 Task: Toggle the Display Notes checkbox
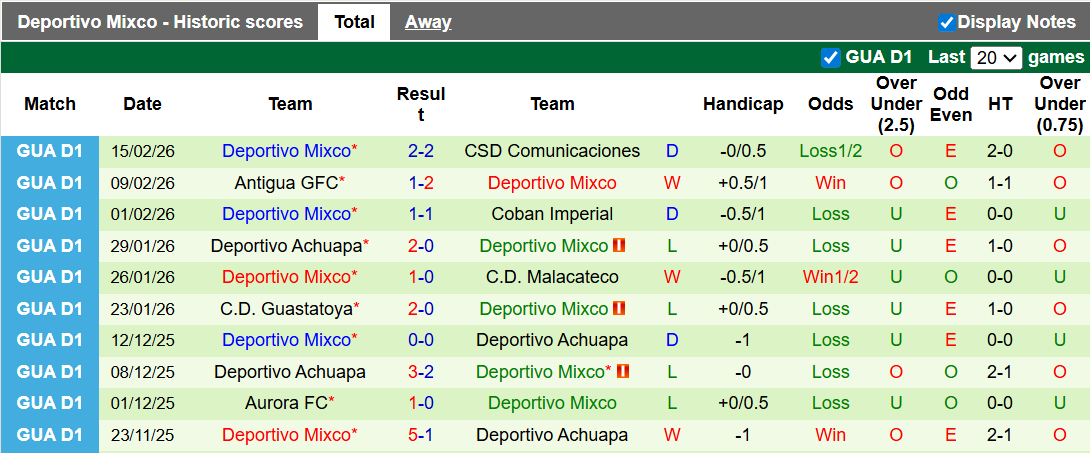pos(947,22)
